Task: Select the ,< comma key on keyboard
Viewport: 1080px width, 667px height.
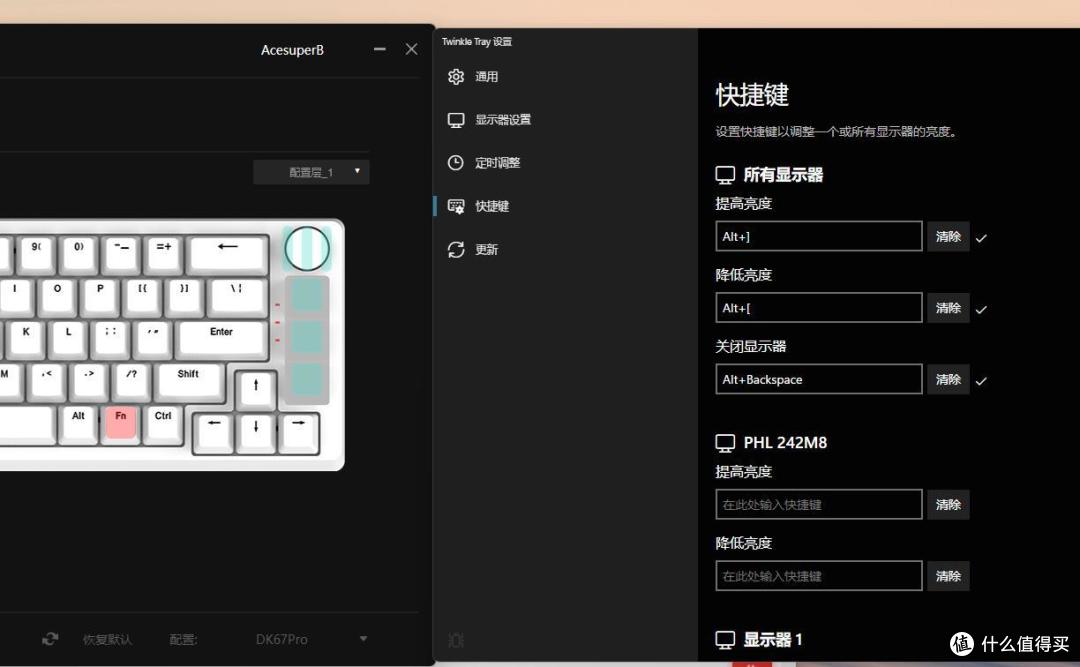Action: click(x=47, y=380)
